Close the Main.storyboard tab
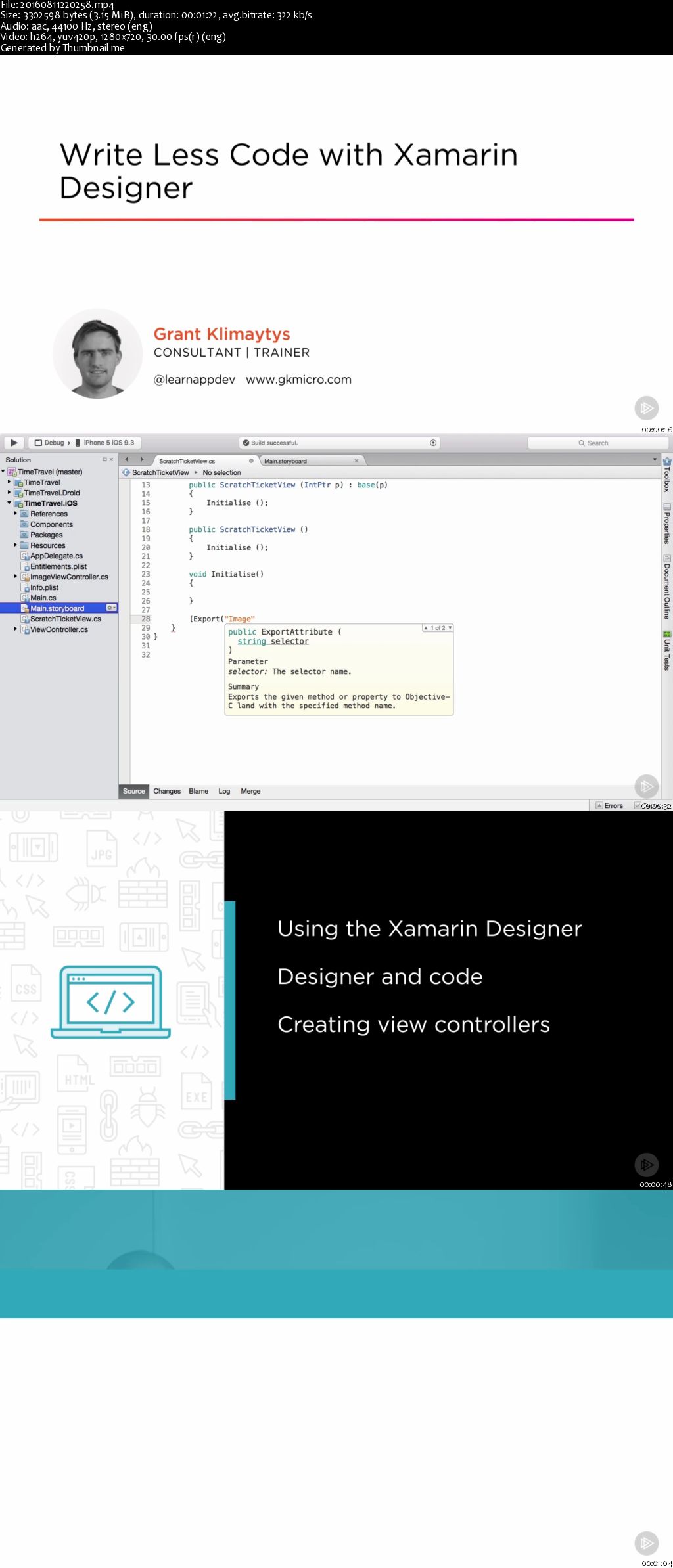 356,460
